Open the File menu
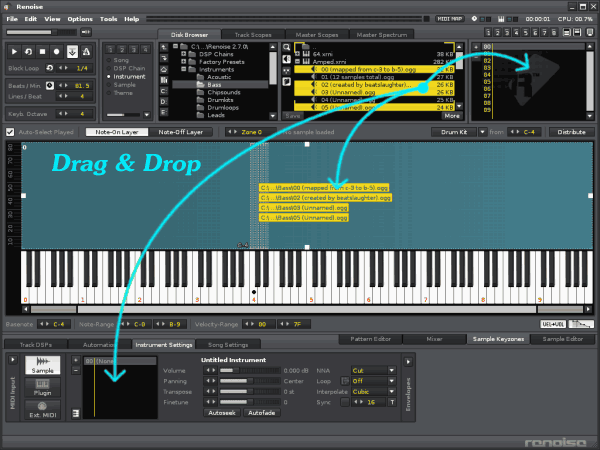 tap(12, 19)
